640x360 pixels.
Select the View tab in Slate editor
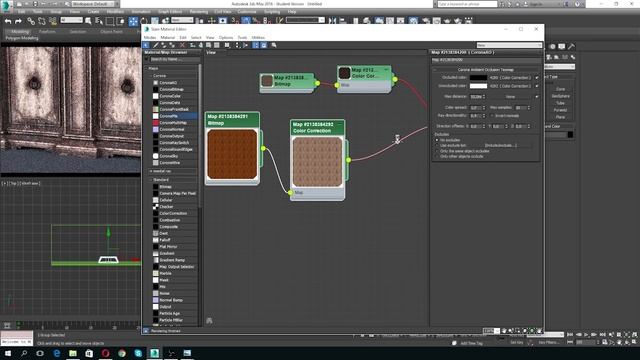[x=211, y=53]
